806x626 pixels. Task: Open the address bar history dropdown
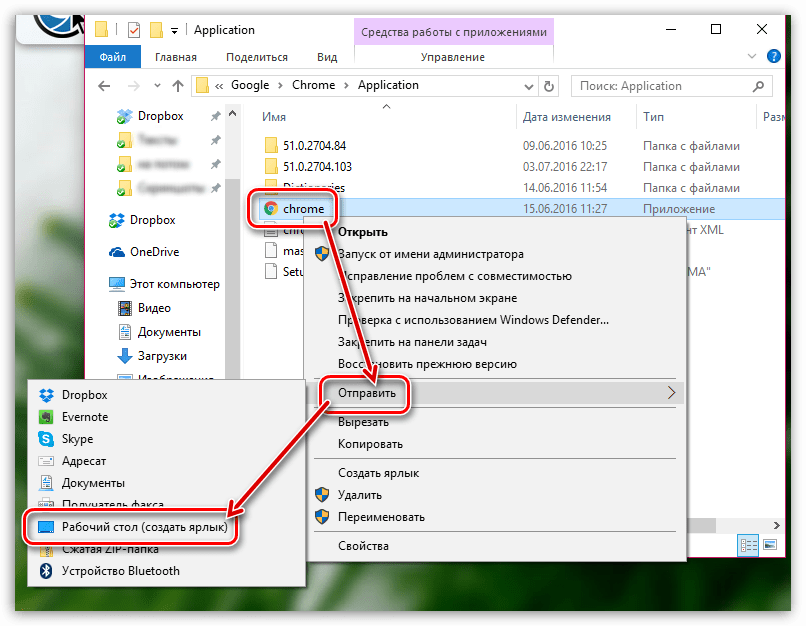click(527, 86)
